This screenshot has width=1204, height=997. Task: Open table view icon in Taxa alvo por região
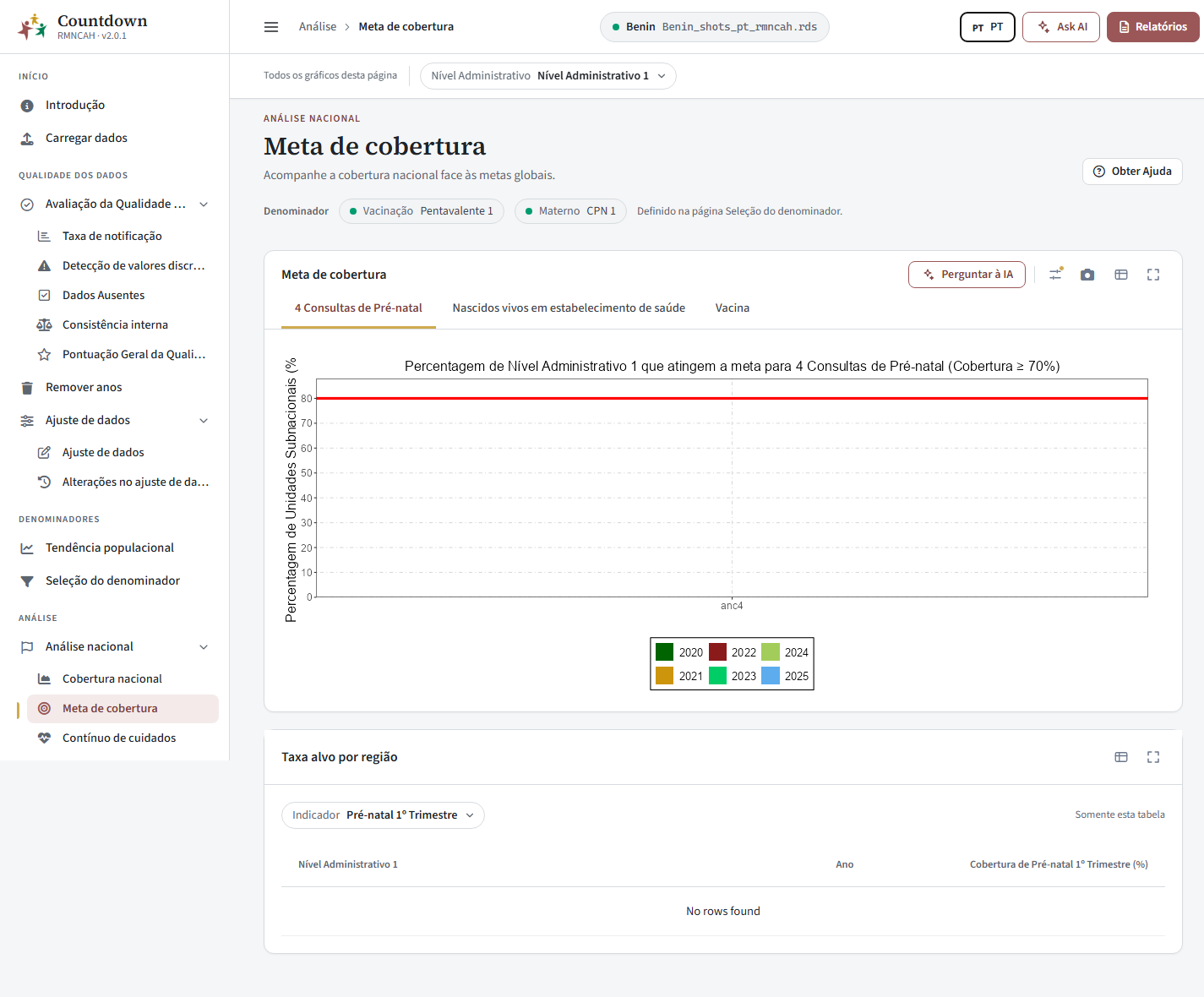pyautogui.click(x=1121, y=757)
